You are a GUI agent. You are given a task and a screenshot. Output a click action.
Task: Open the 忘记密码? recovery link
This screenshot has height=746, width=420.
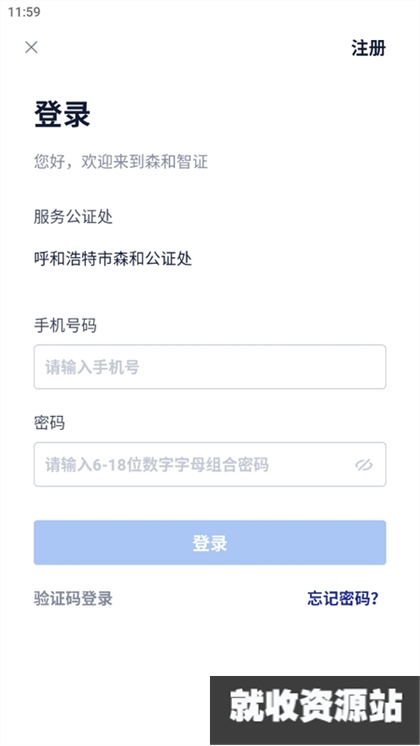pos(342,599)
